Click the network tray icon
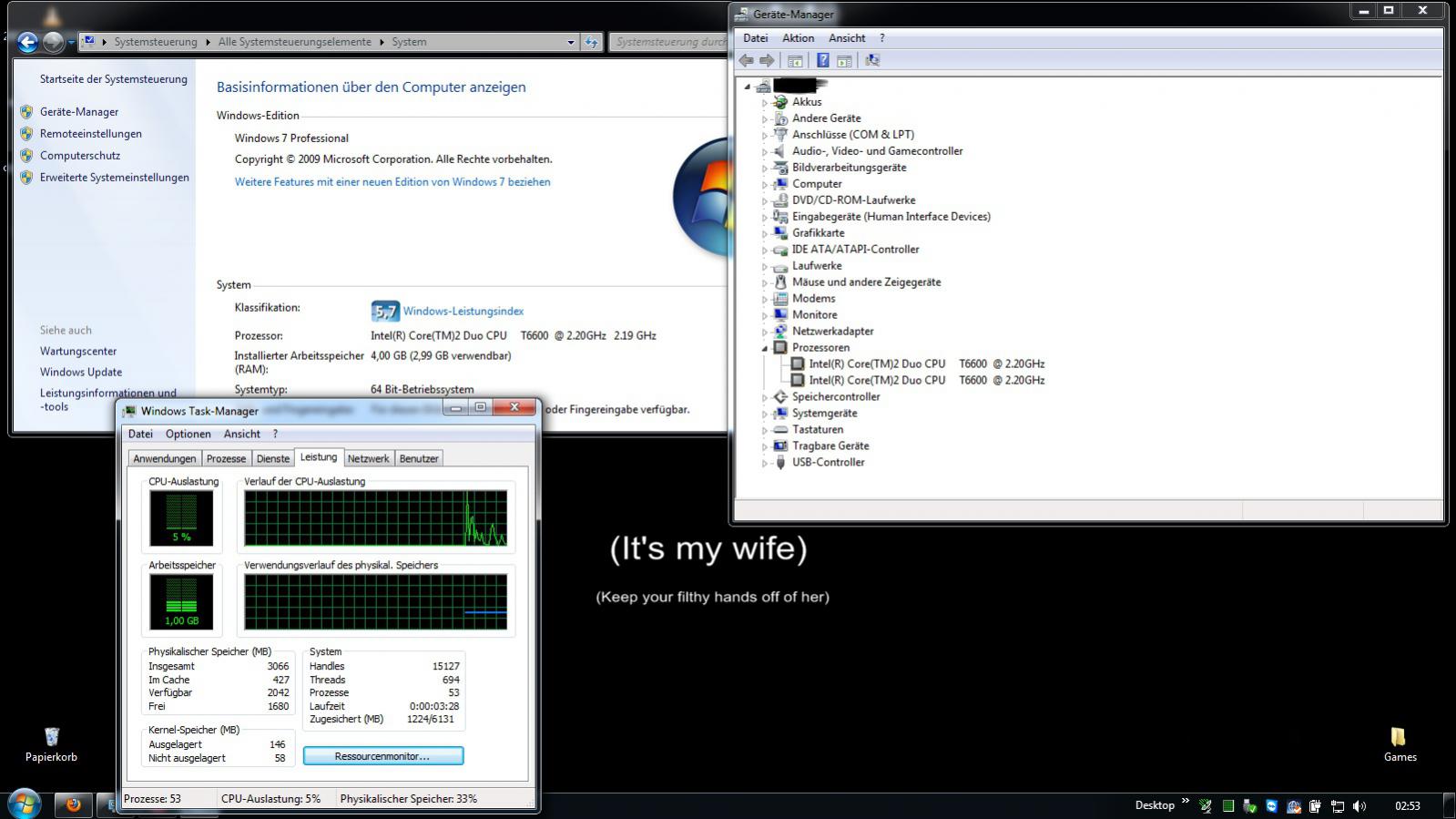The width and height of the screenshot is (1456, 819). (x=1338, y=805)
